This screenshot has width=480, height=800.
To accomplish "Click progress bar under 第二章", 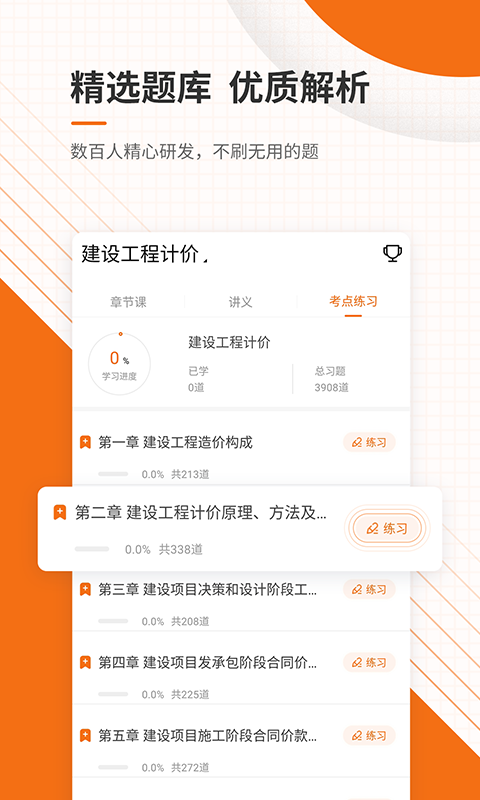I will click(x=92, y=549).
